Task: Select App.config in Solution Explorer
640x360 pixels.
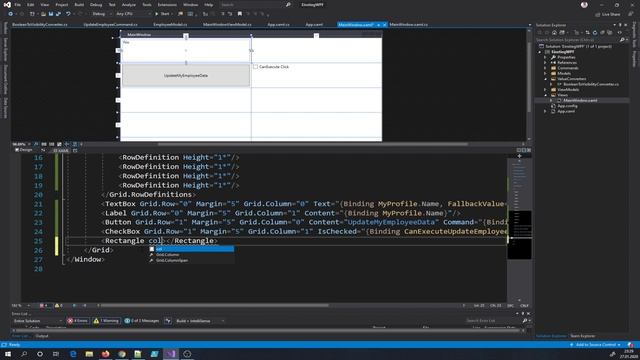Action: [567, 106]
